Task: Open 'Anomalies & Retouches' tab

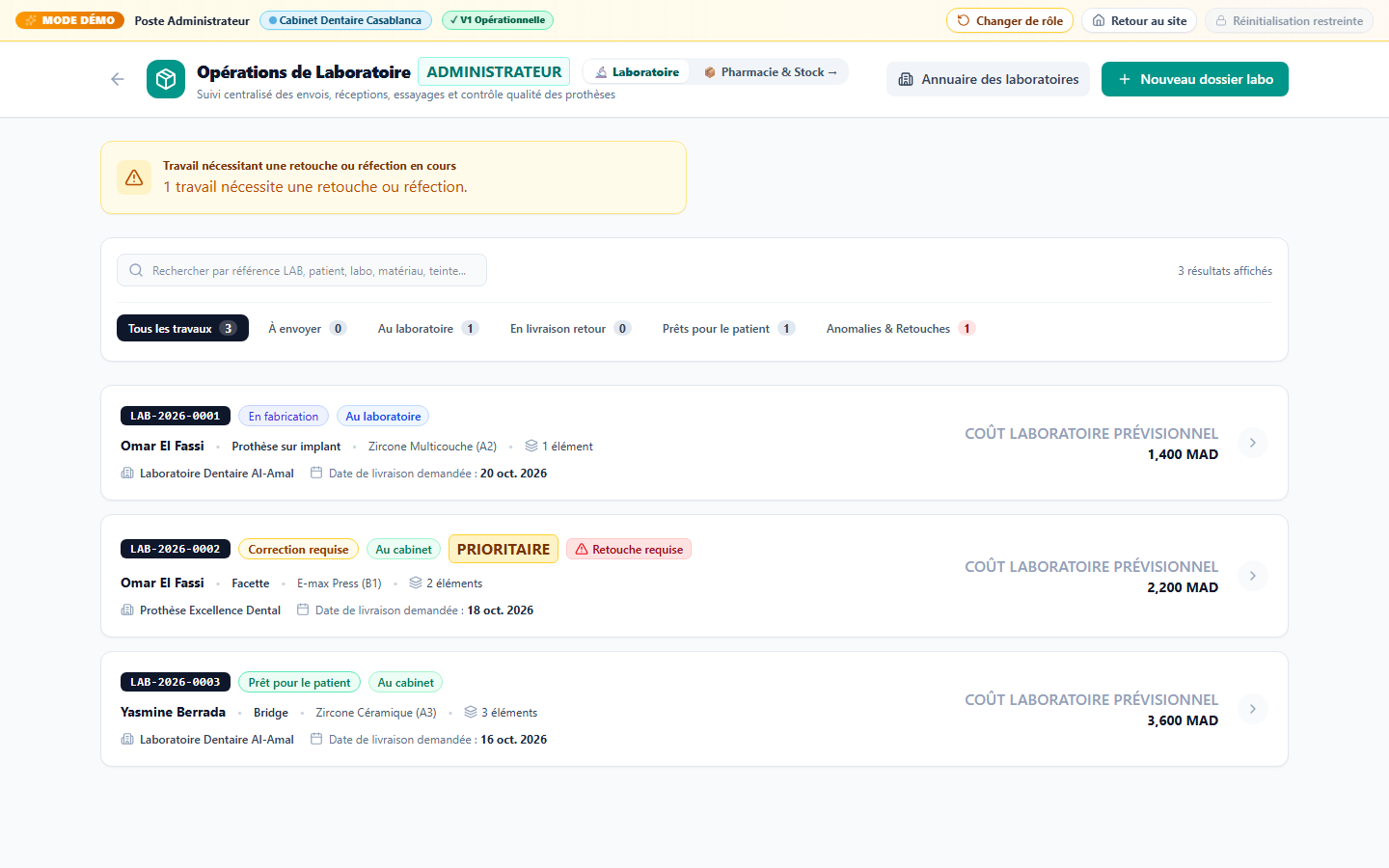Action: point(901,328)
